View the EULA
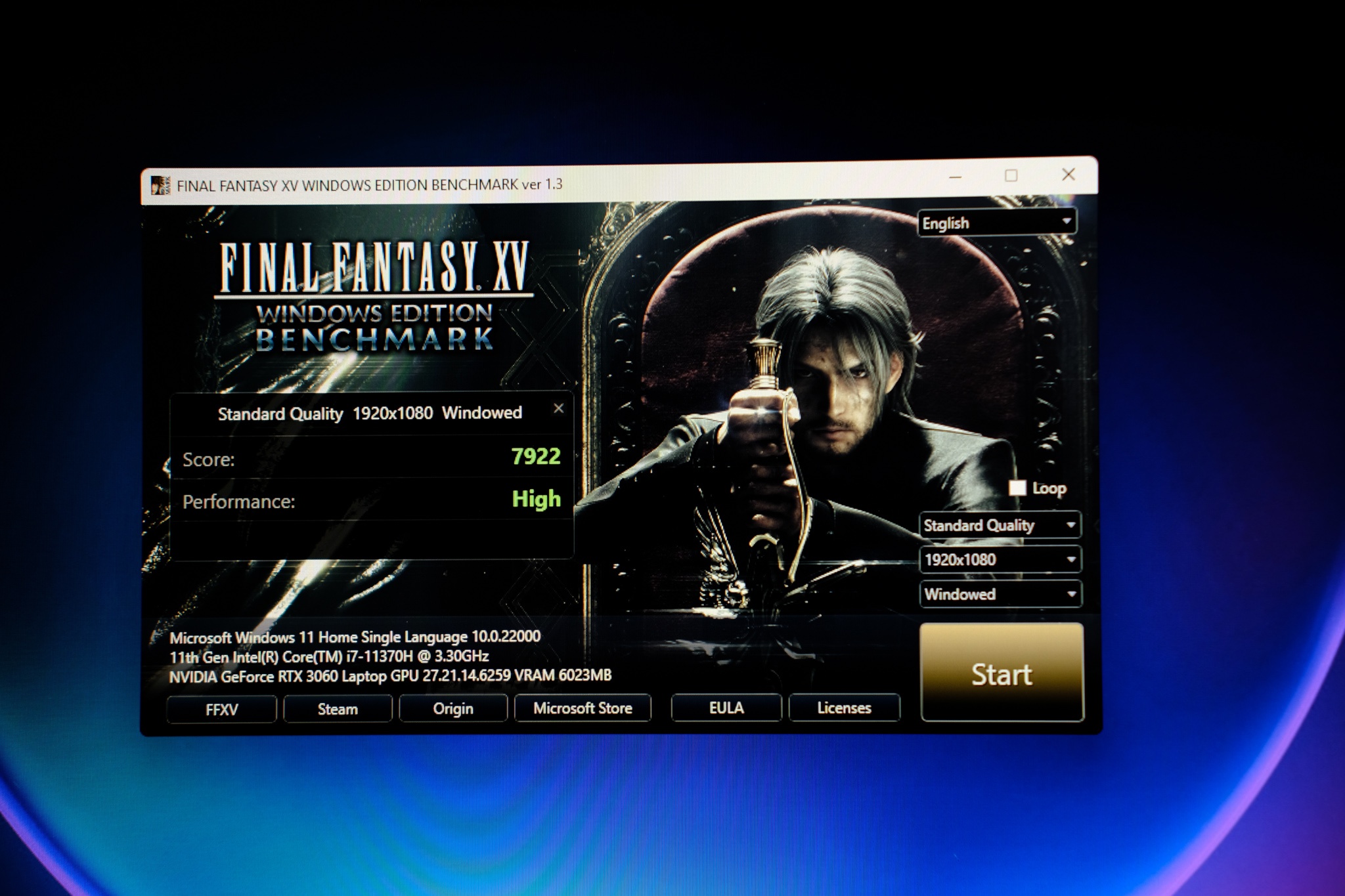This screenshot has width=1345, height=896. pyautogui.click(x=726, y=708)
